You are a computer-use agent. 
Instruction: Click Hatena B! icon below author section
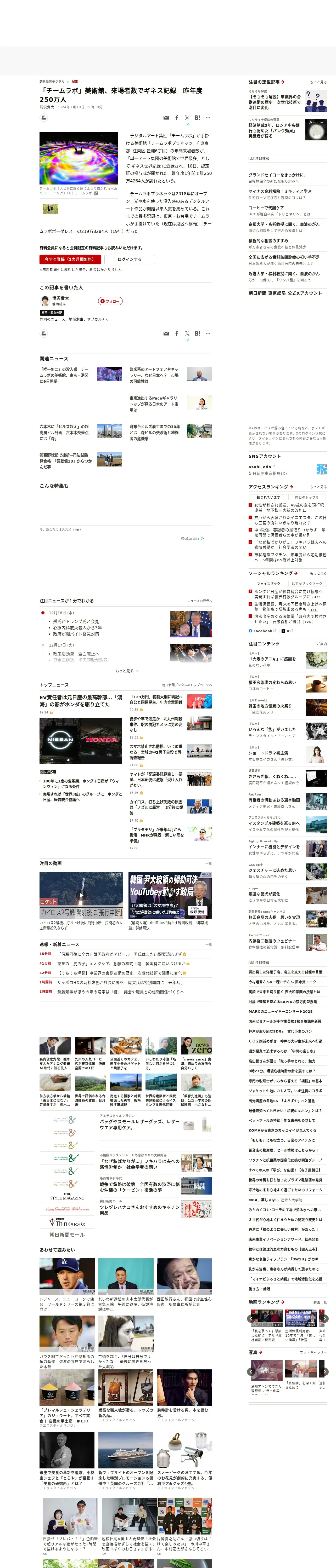click(198, 333)
